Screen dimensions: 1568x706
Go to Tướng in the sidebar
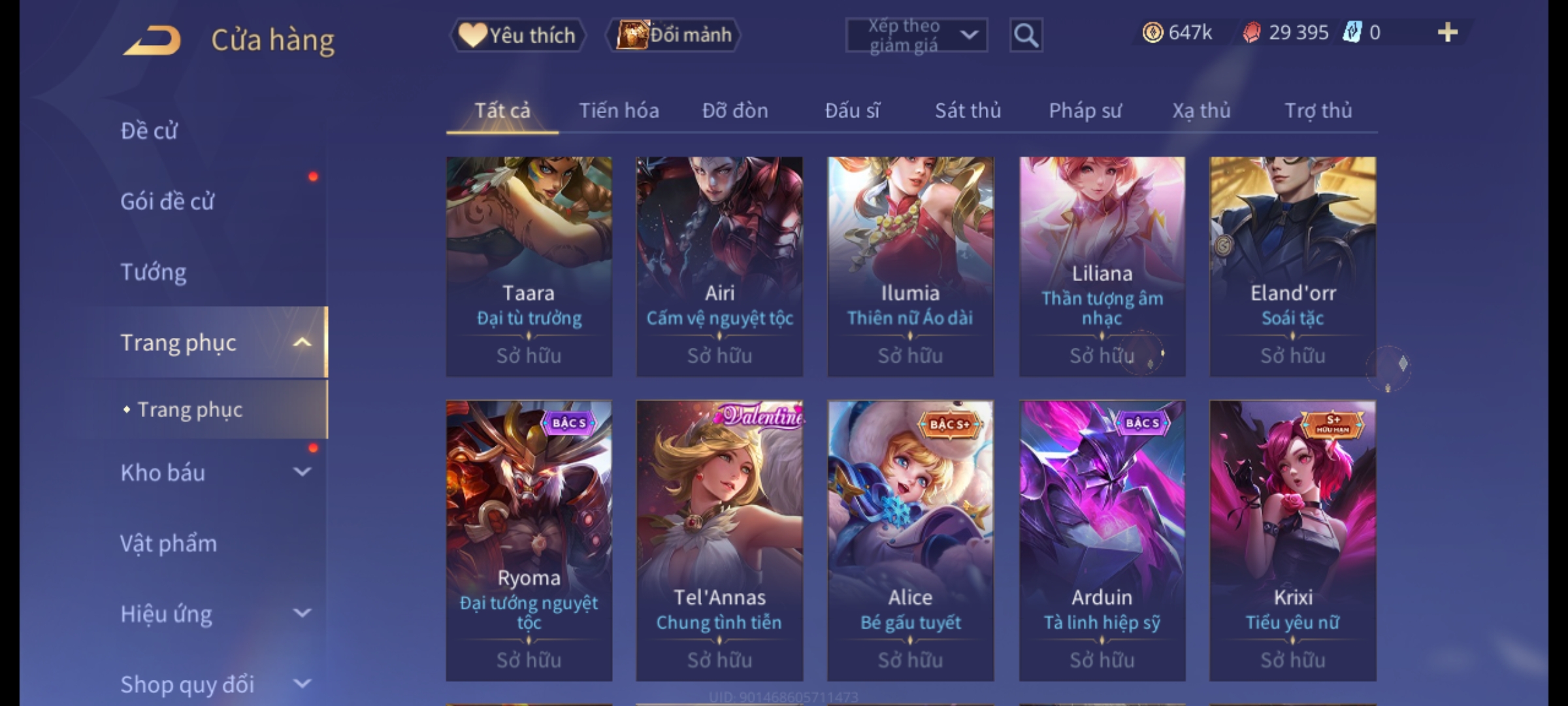154,272
